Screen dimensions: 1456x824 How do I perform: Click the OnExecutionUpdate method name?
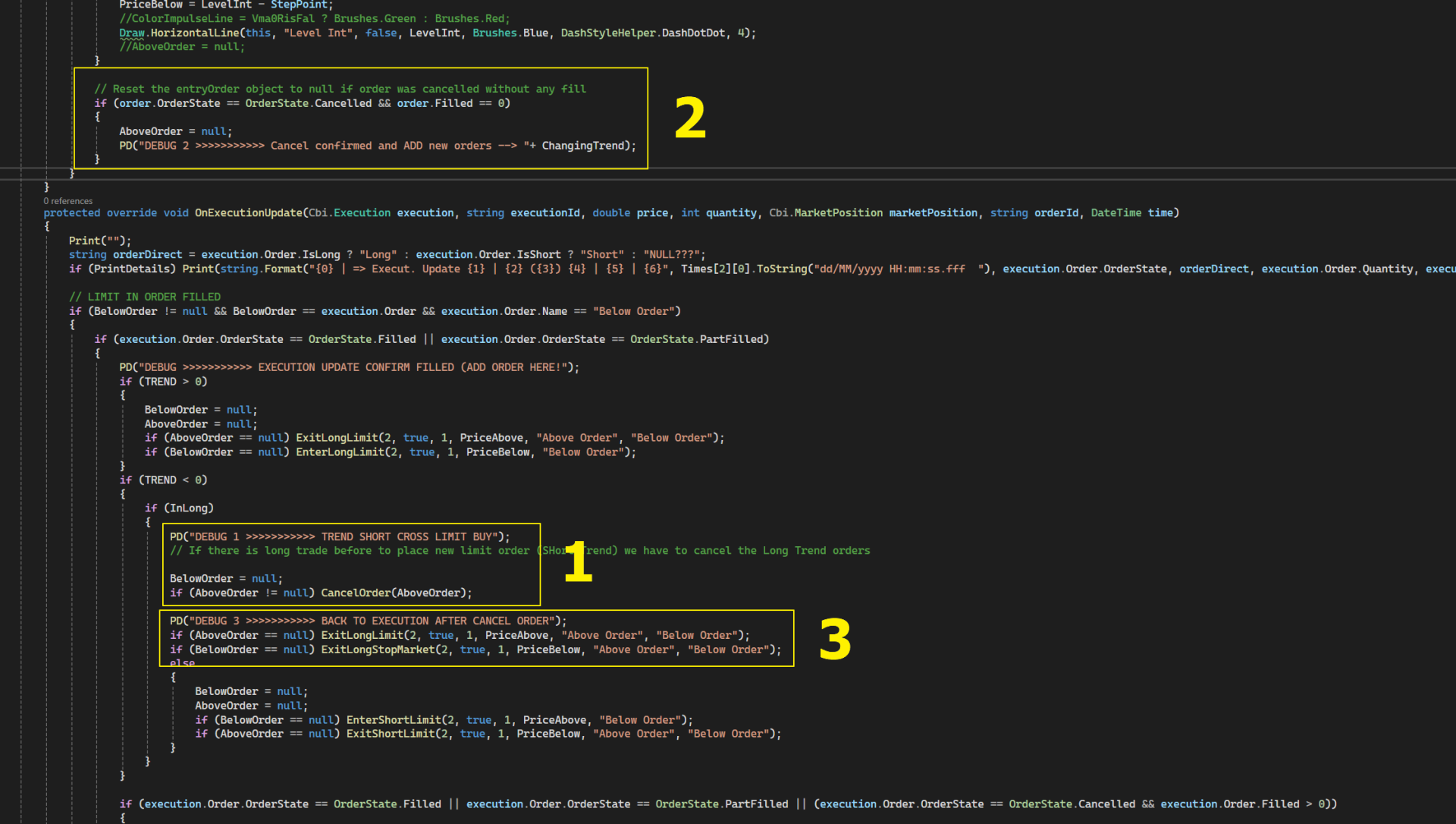[x=248, y=213]
